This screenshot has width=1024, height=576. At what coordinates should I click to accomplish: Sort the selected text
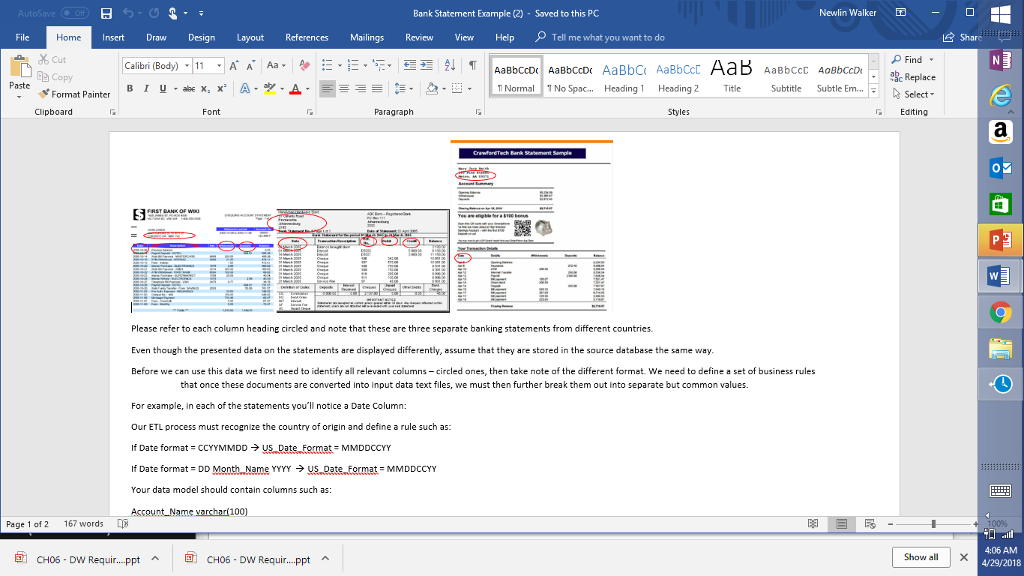click(x=452, y=64)
